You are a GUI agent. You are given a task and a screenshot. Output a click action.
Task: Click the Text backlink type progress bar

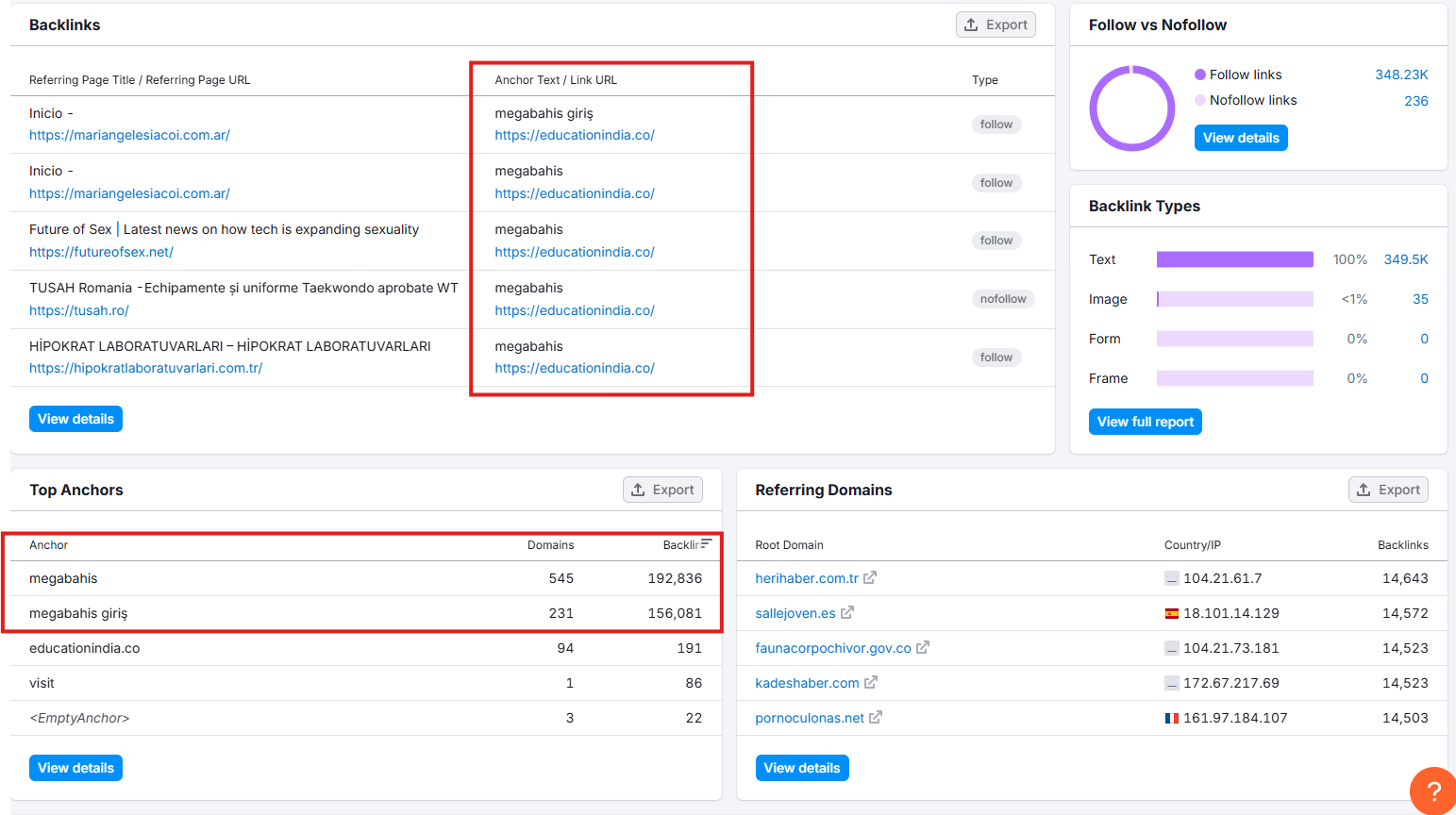[1235, 259]
